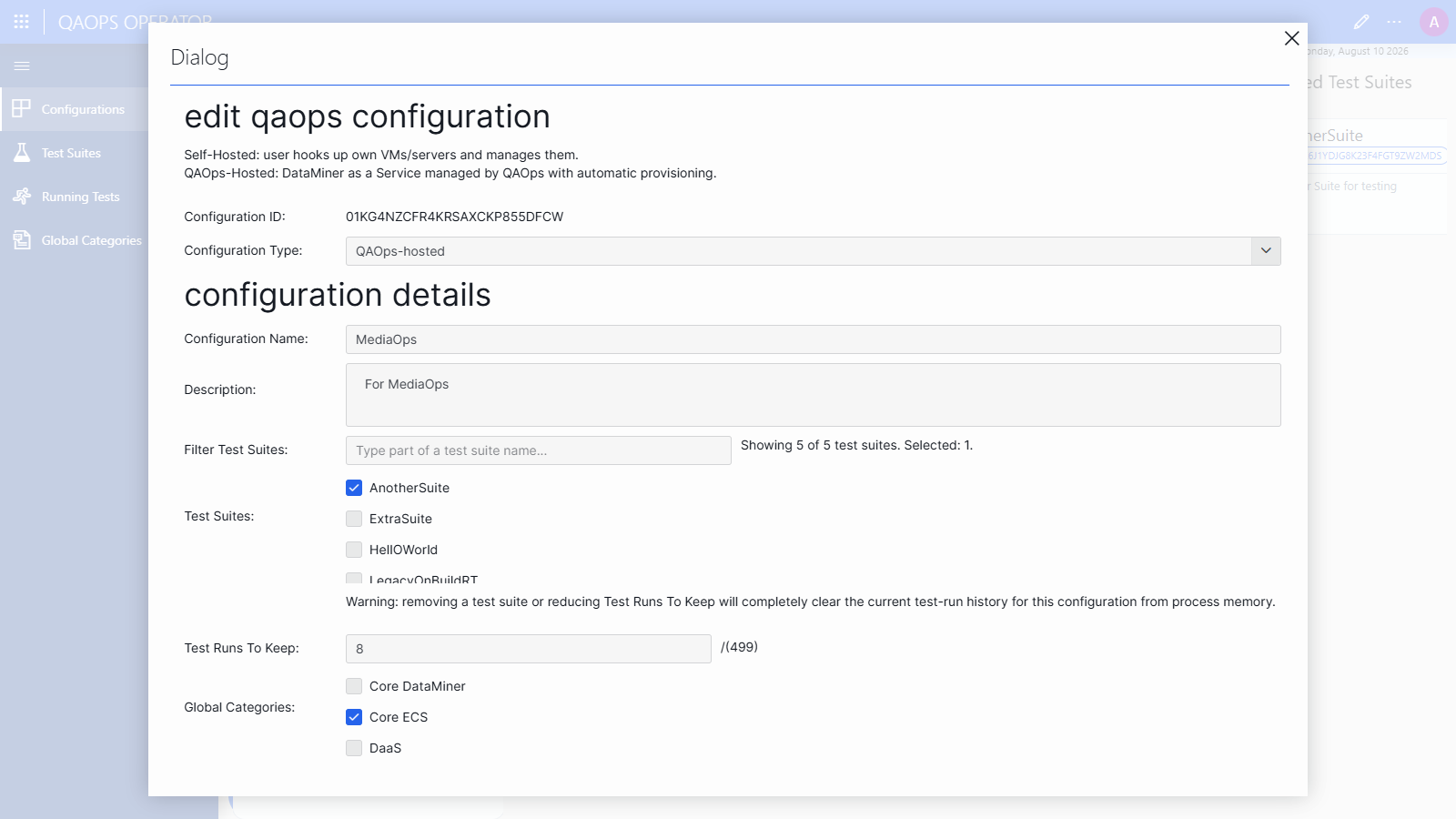Screen dimensions: 1456x819
Task: Go to Test Suites page
Action: [x=75, y=153]
